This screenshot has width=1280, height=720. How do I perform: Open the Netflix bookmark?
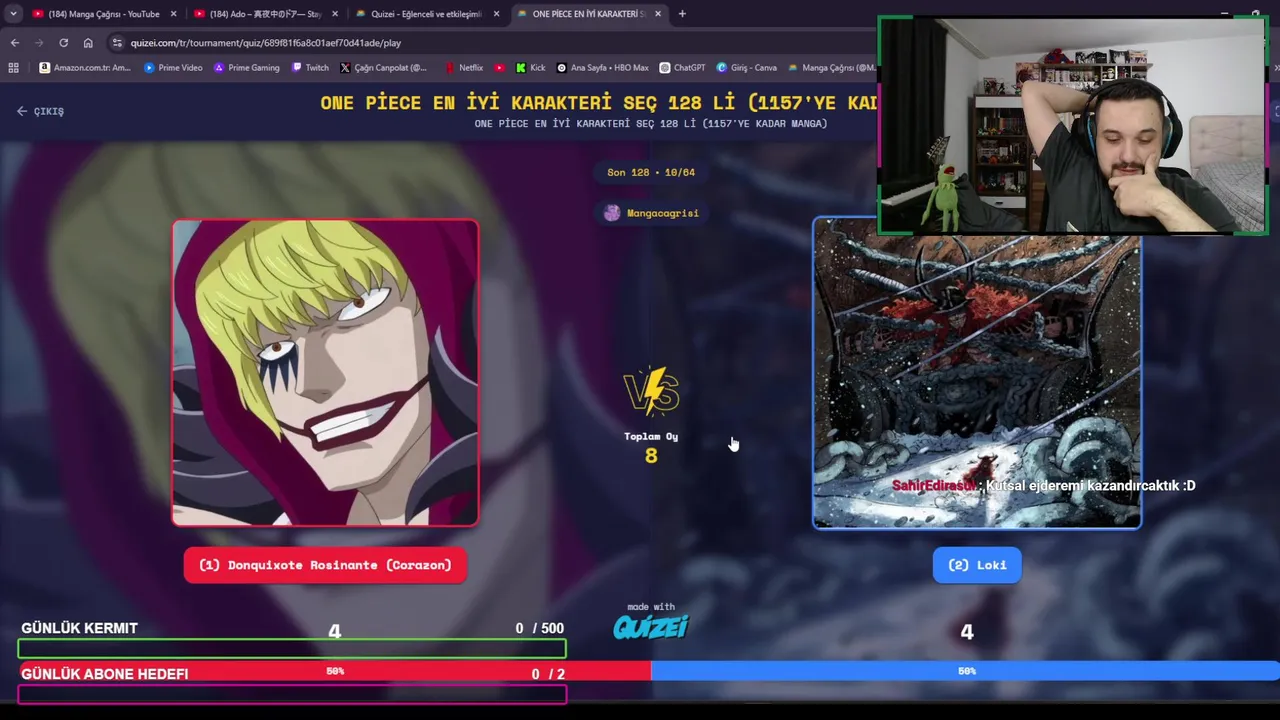pyautogui.click(x=464, y=68)
